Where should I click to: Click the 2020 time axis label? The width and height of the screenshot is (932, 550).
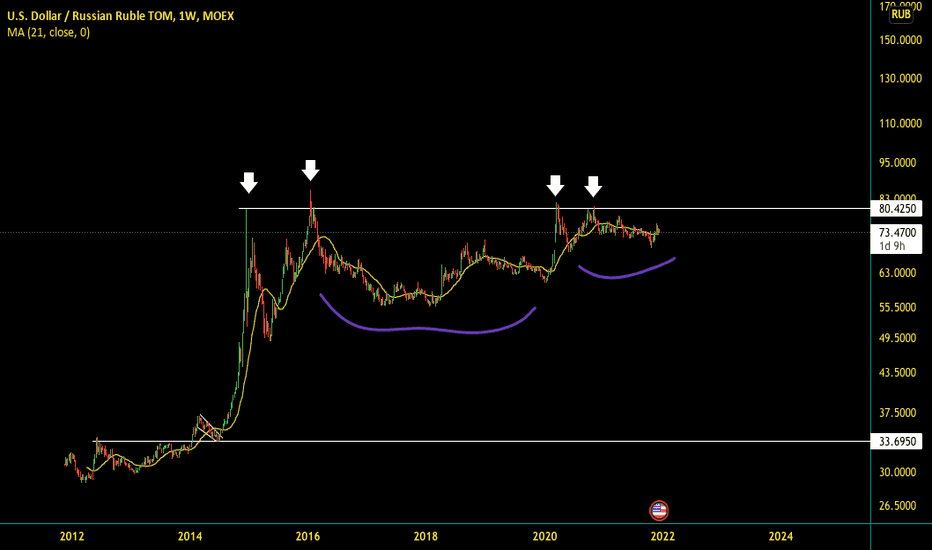coord(544,536)
